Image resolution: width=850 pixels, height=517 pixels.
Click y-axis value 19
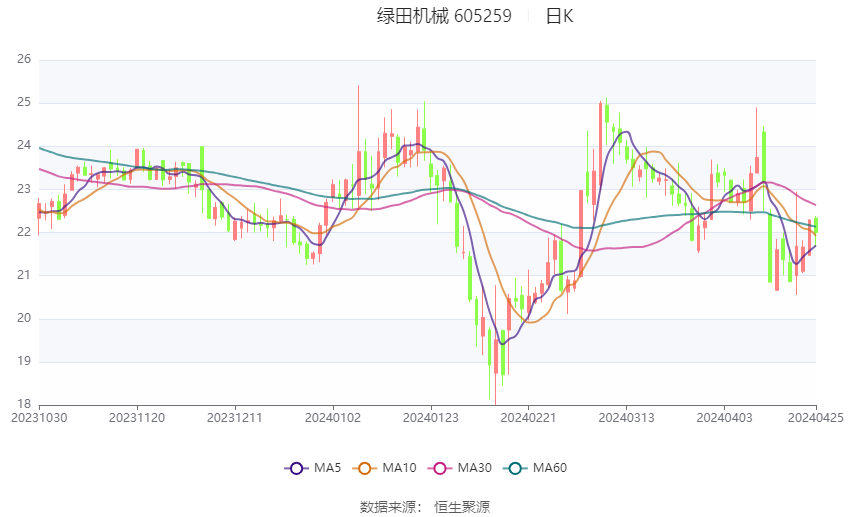click(24, 361)
